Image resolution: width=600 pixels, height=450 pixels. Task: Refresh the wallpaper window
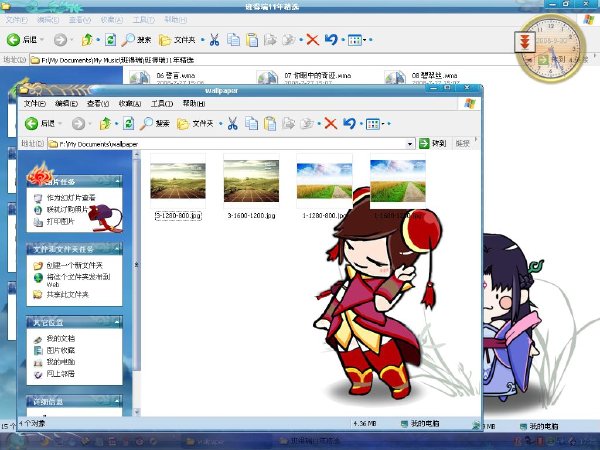pyautogui.click(x=128, y=123)
